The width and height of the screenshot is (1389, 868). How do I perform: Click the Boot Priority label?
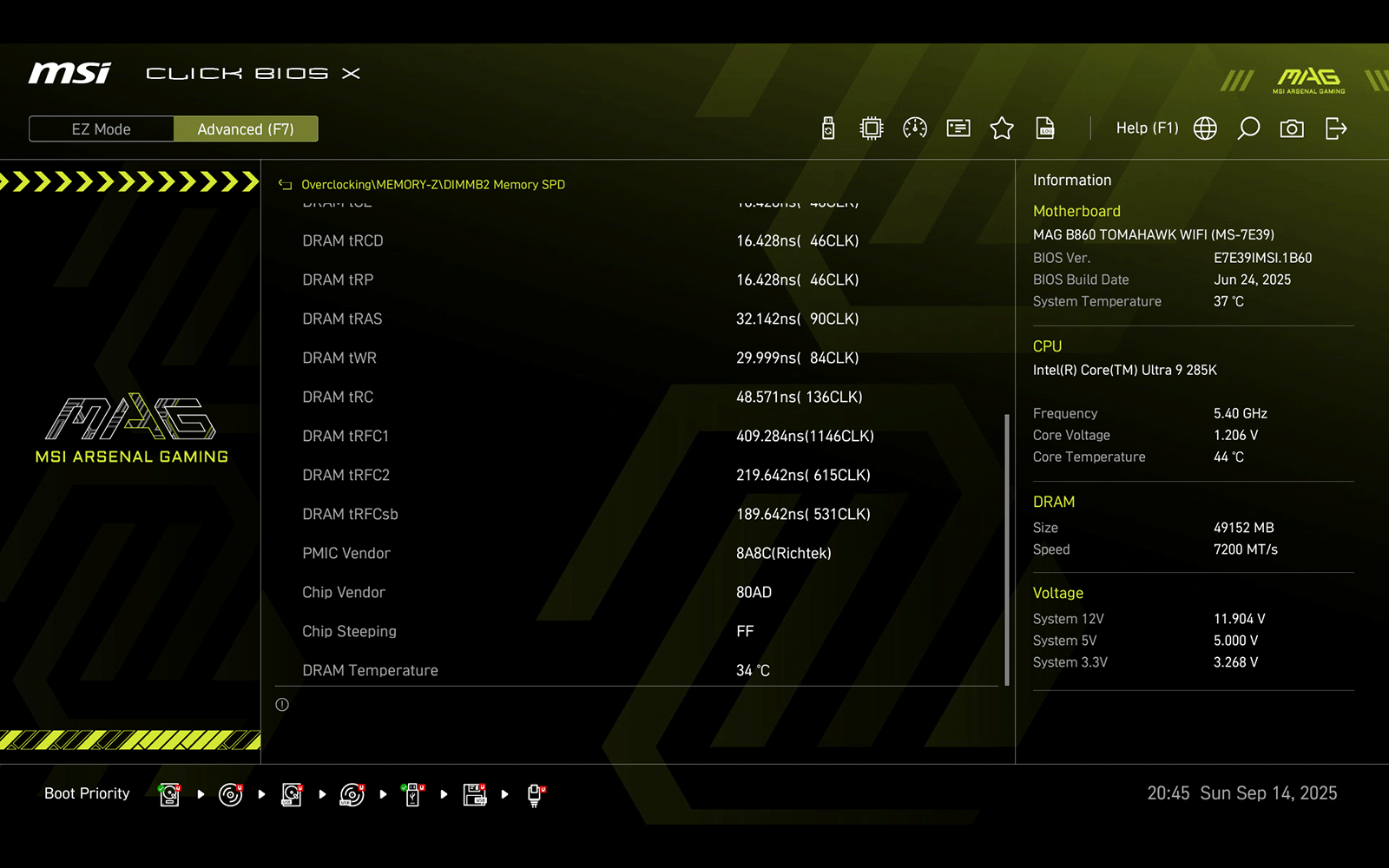pyautogui.click(x=87, y=793)
